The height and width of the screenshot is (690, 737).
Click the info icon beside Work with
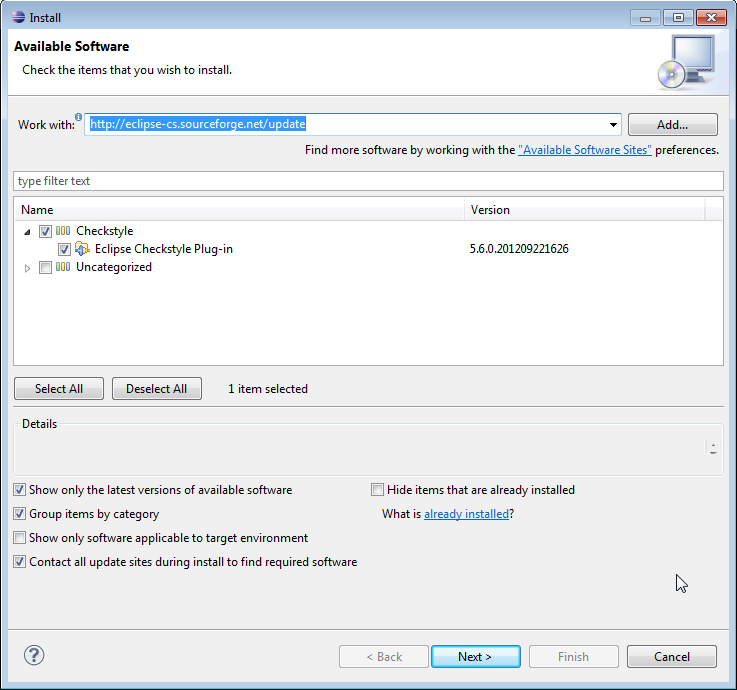pyautogui.click(x=78, y=117)
